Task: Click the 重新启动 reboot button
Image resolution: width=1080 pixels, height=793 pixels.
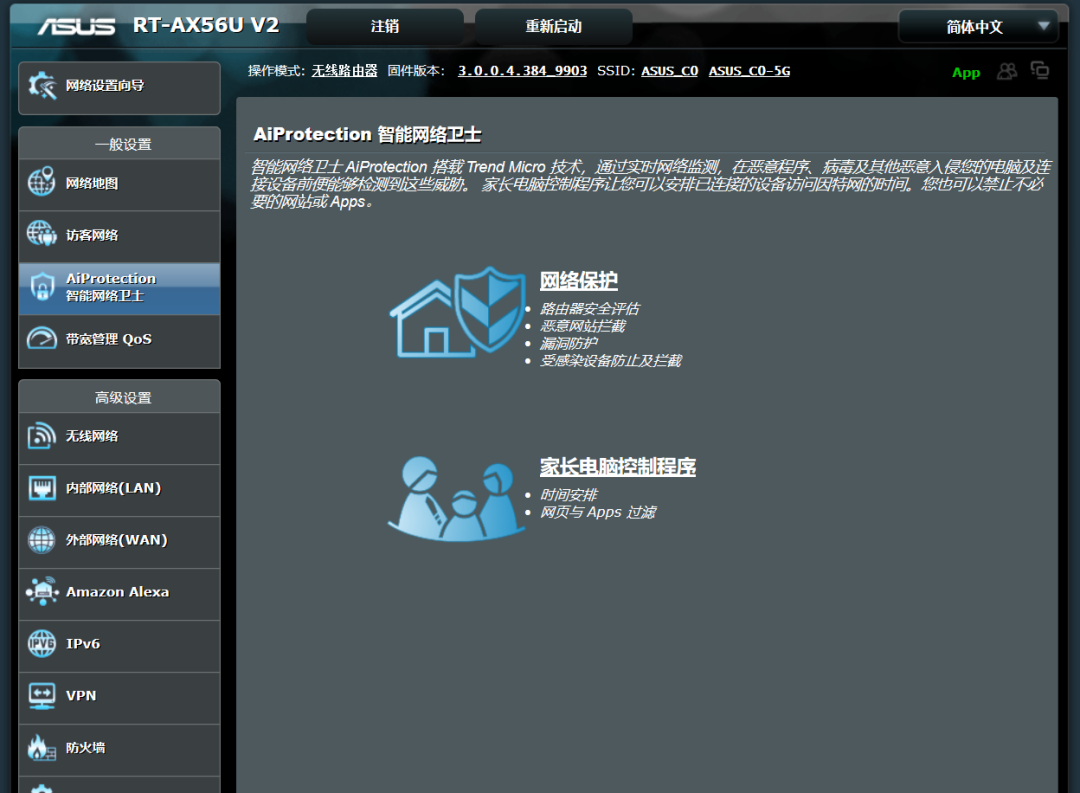Action: click(554, 26)
